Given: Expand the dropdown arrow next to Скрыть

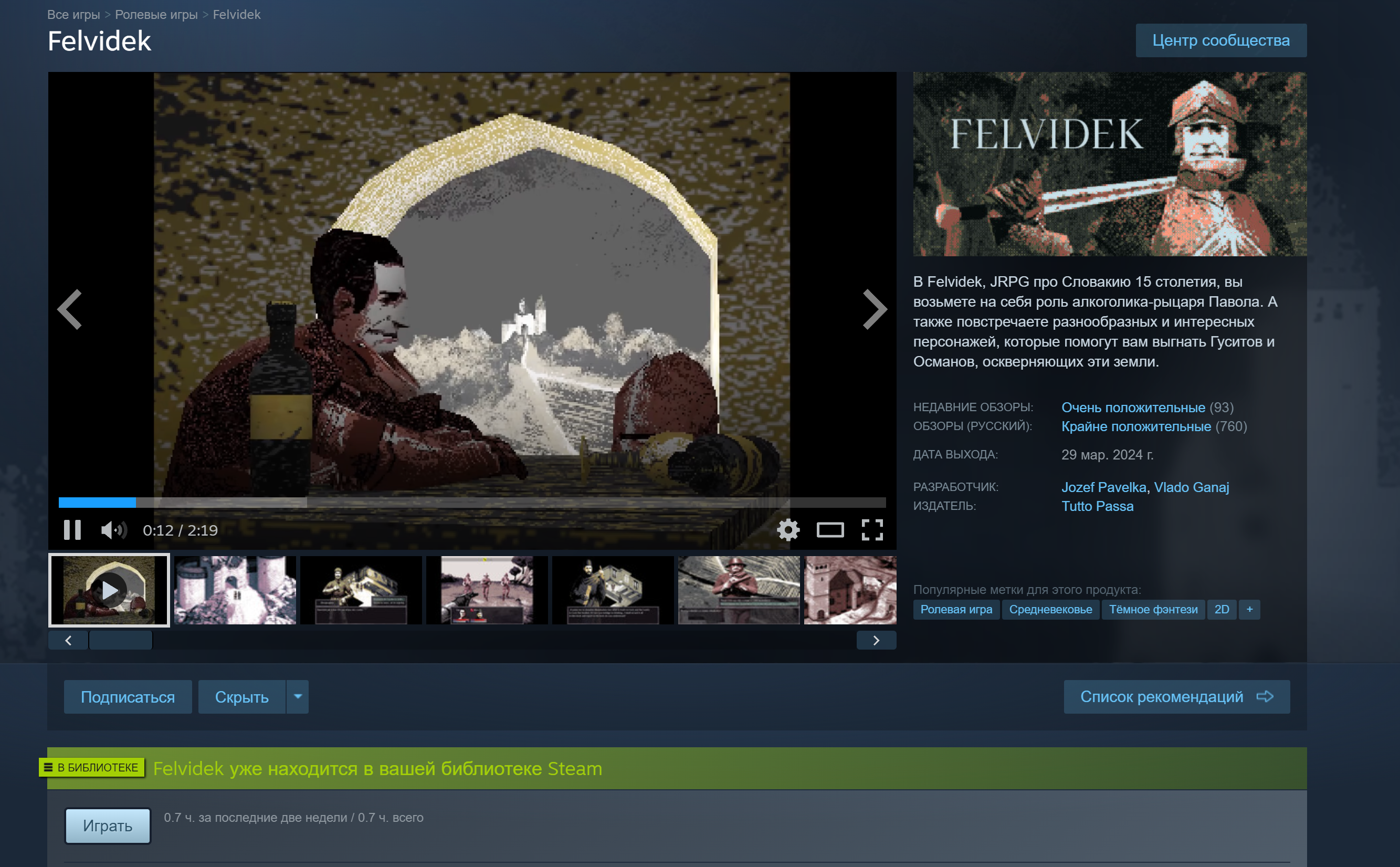Looking at the screenshot, I should [298, 697].
